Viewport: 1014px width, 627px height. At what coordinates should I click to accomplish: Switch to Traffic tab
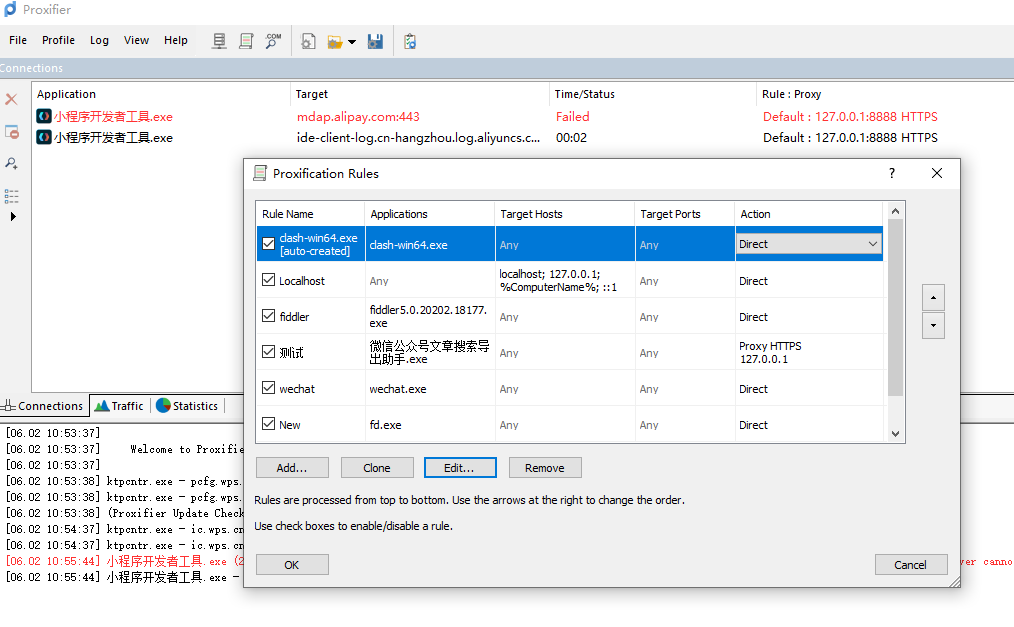click(x=120, y=406)
